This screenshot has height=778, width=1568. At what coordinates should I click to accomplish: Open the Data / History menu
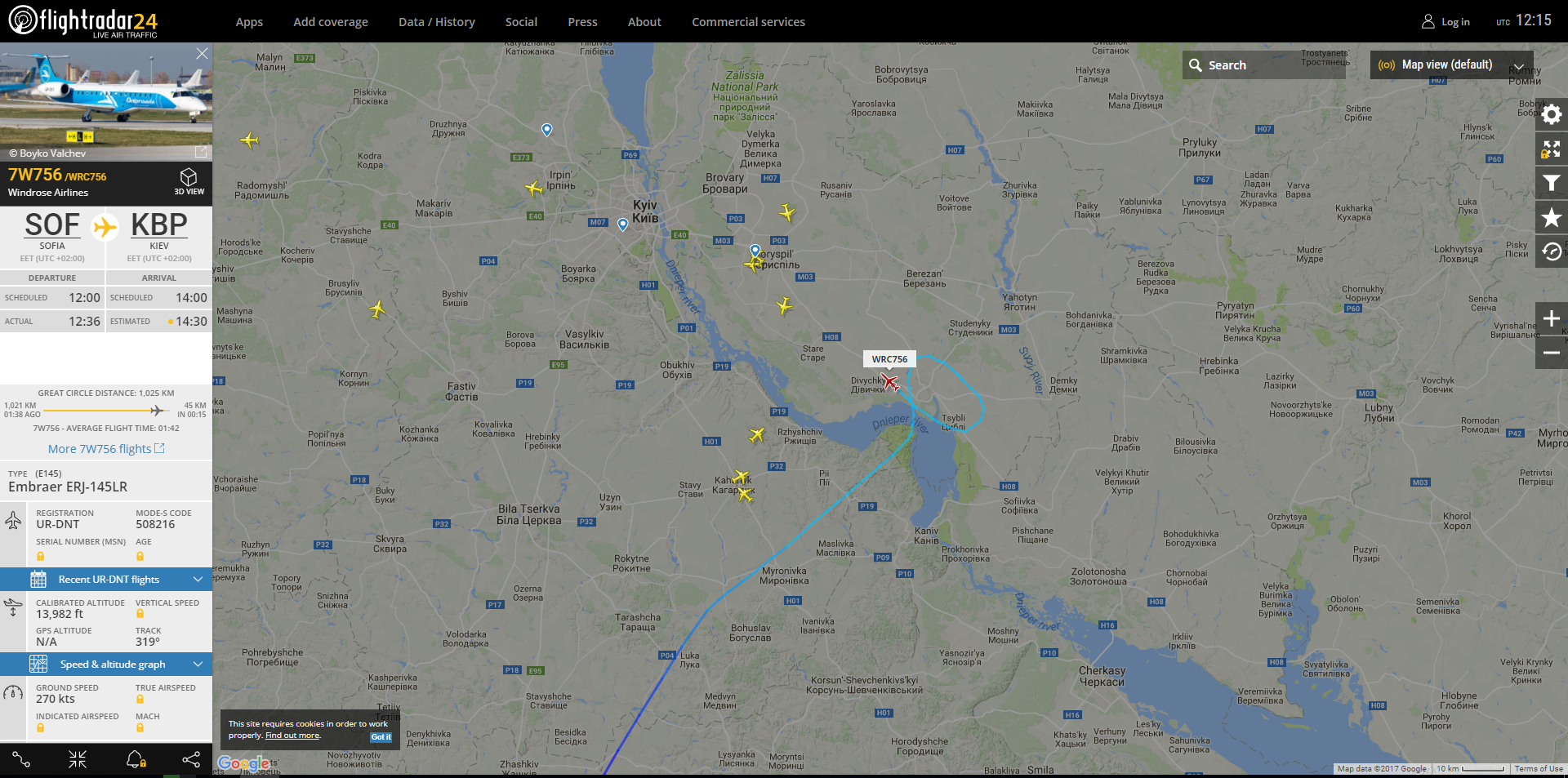pos(437,22)
